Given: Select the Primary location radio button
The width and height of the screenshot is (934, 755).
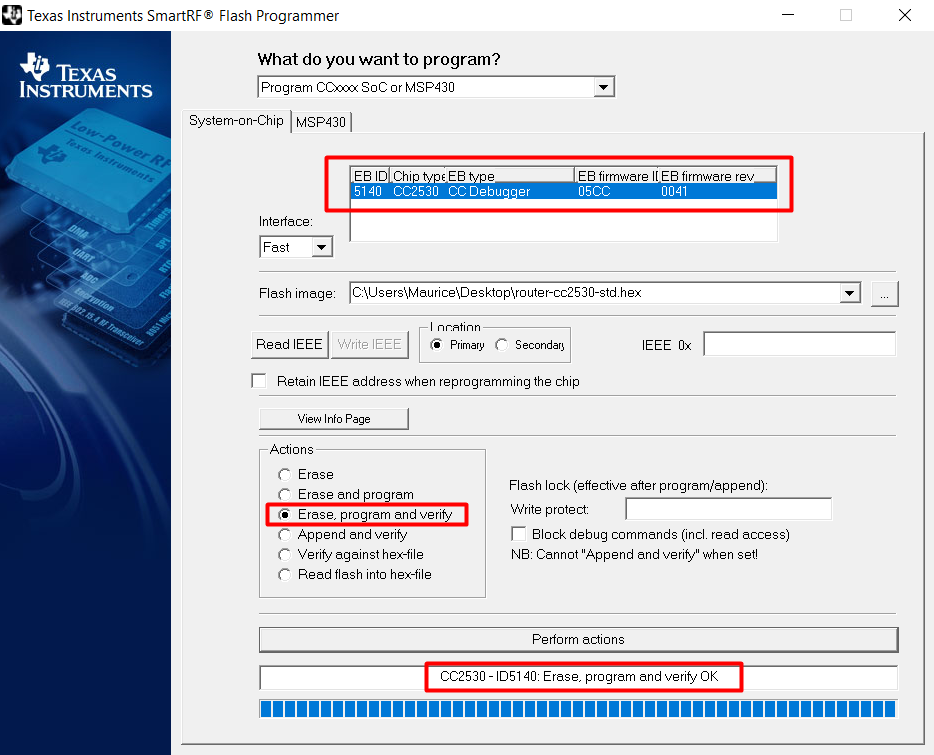Looking at the screenshot, I should 437,345.
